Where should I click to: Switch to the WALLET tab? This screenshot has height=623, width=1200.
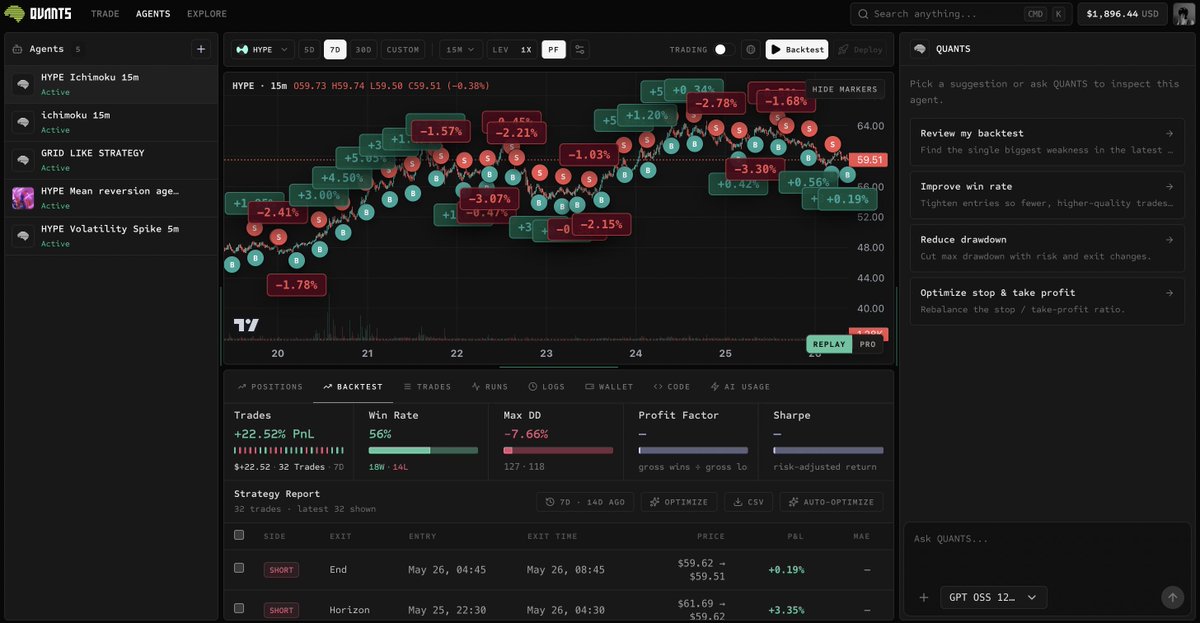click(609, 386)
